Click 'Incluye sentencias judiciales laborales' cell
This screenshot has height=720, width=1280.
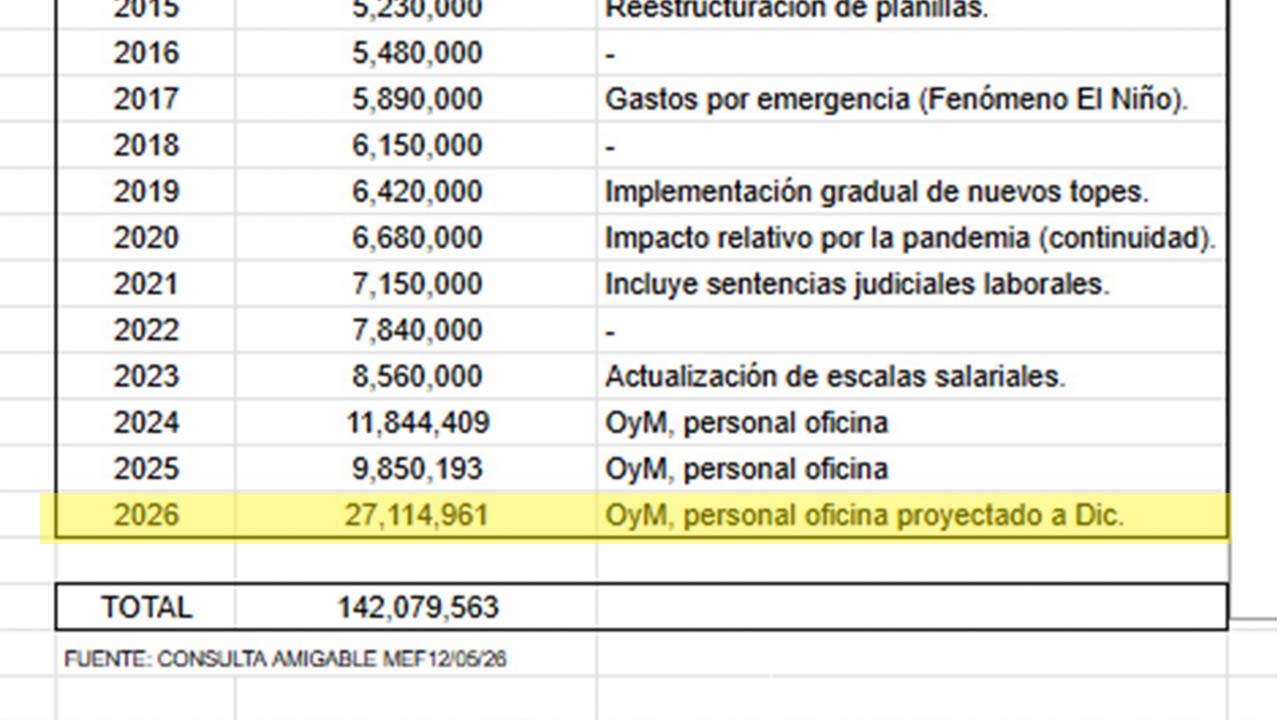912,283
